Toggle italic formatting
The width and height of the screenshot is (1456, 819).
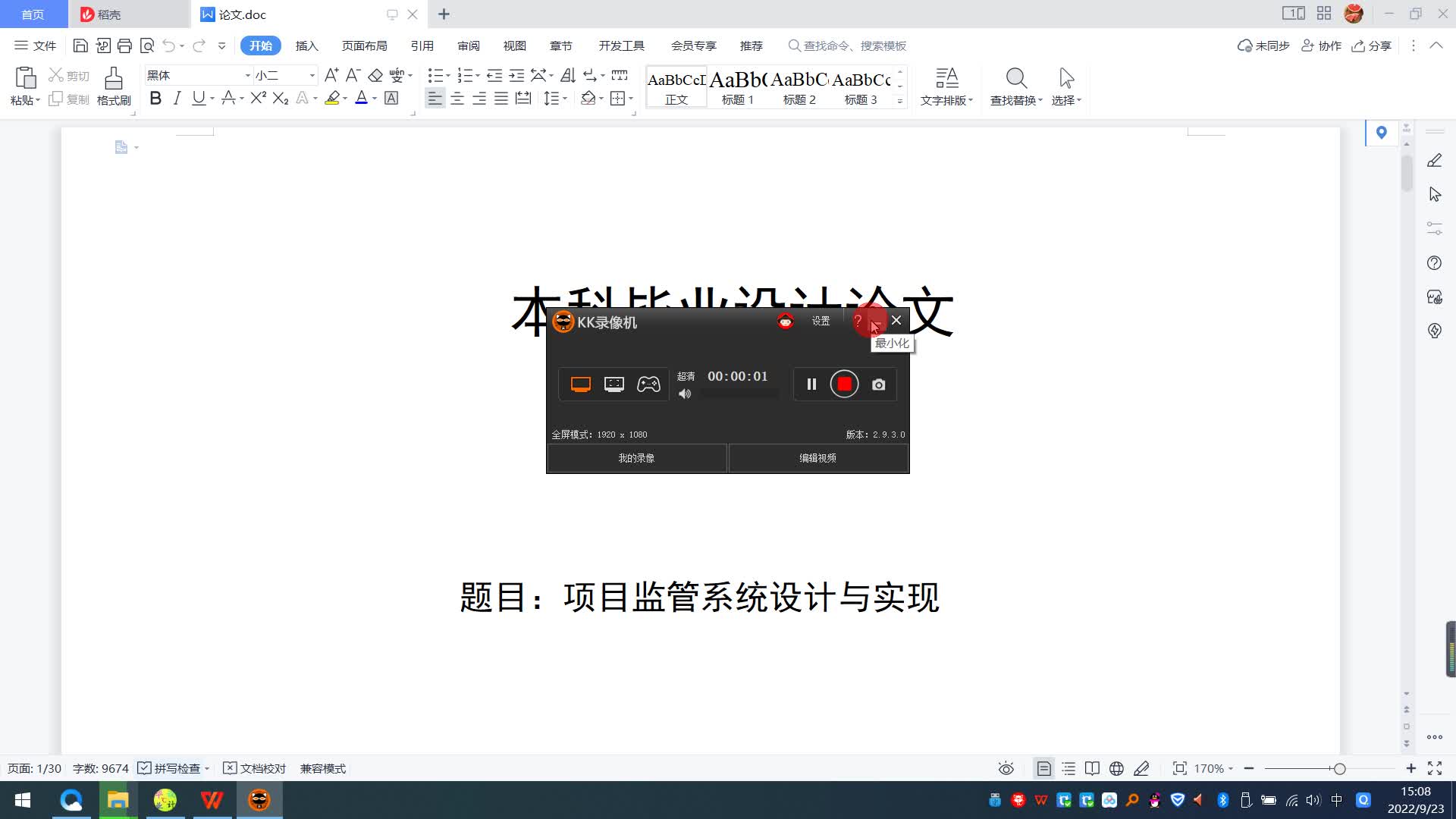coord(177,99)
